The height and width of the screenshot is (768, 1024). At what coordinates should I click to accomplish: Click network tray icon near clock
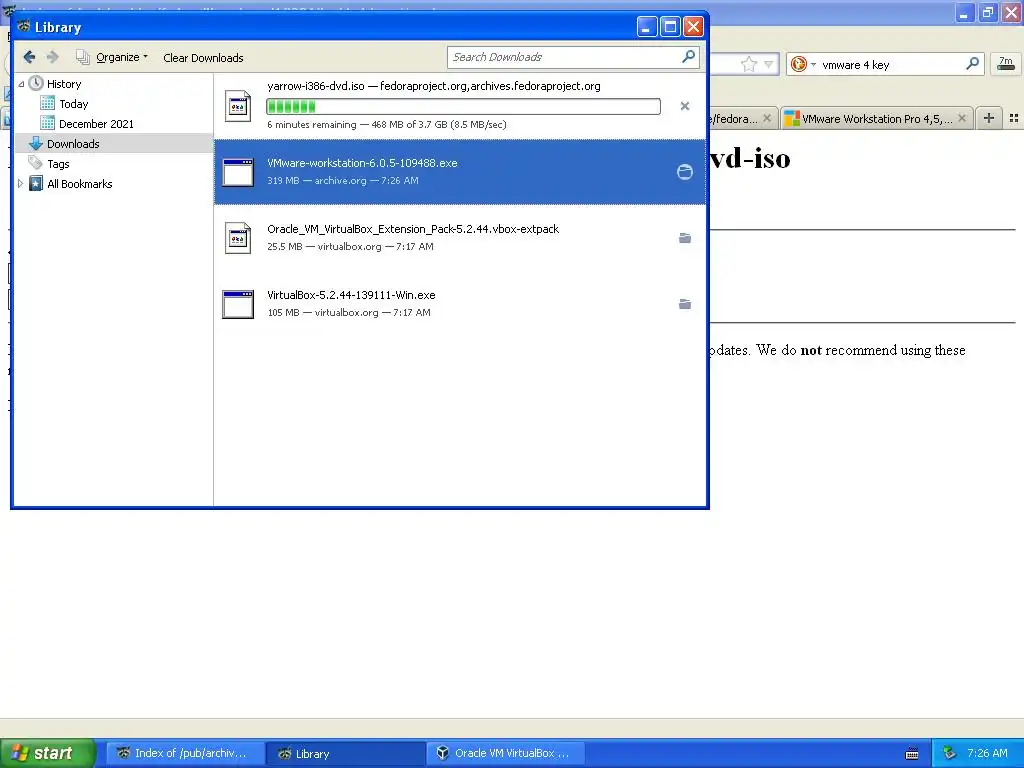point(950,754)
